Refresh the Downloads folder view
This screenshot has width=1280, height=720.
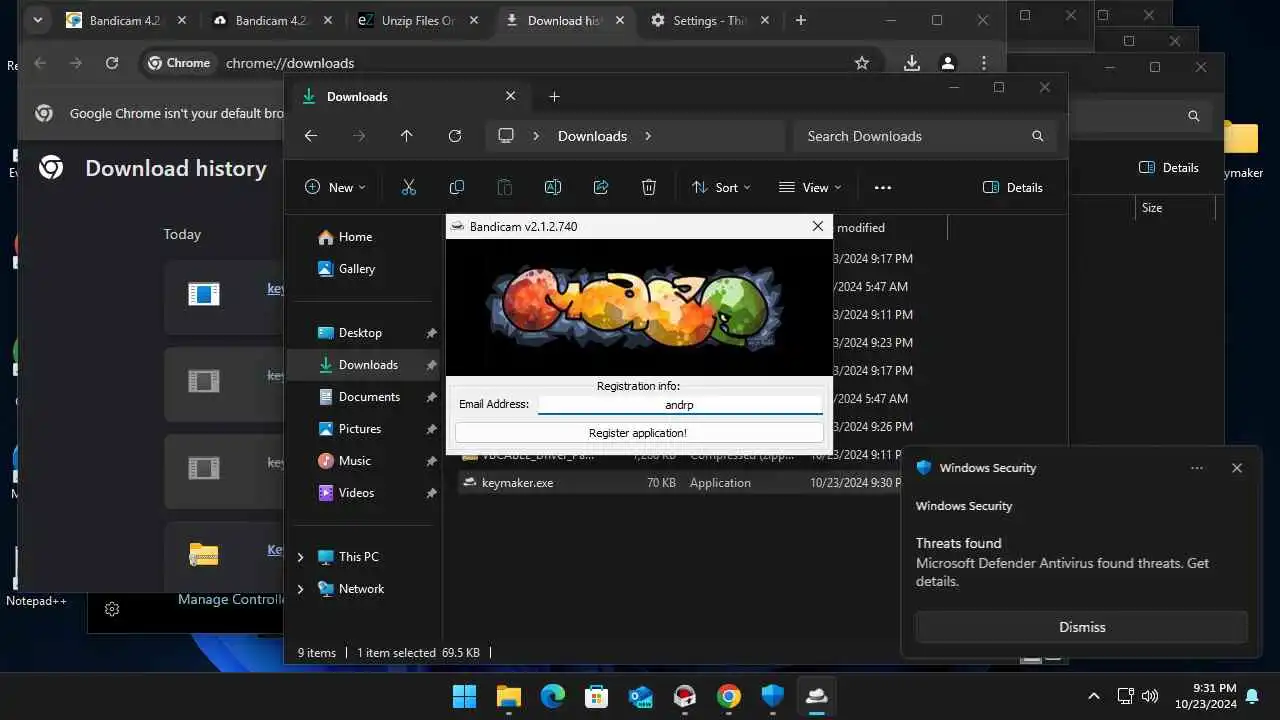[x=455, y=136]
